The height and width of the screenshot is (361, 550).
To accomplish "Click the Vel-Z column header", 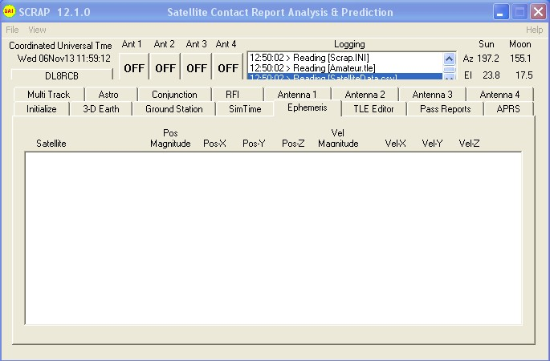I will pyautogui.click(x=469, y=143).
